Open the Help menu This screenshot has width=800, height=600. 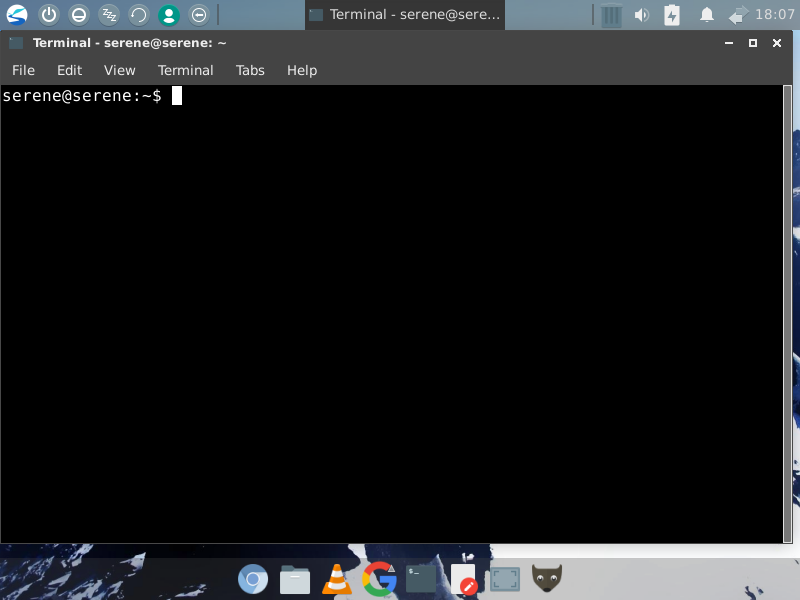click(302, 70)
